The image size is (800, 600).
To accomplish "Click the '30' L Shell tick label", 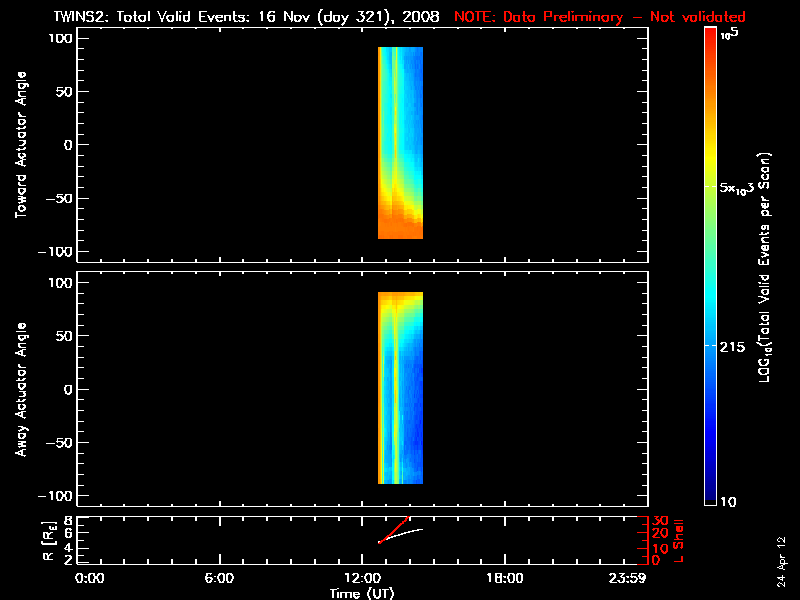I will coord(660,520).
